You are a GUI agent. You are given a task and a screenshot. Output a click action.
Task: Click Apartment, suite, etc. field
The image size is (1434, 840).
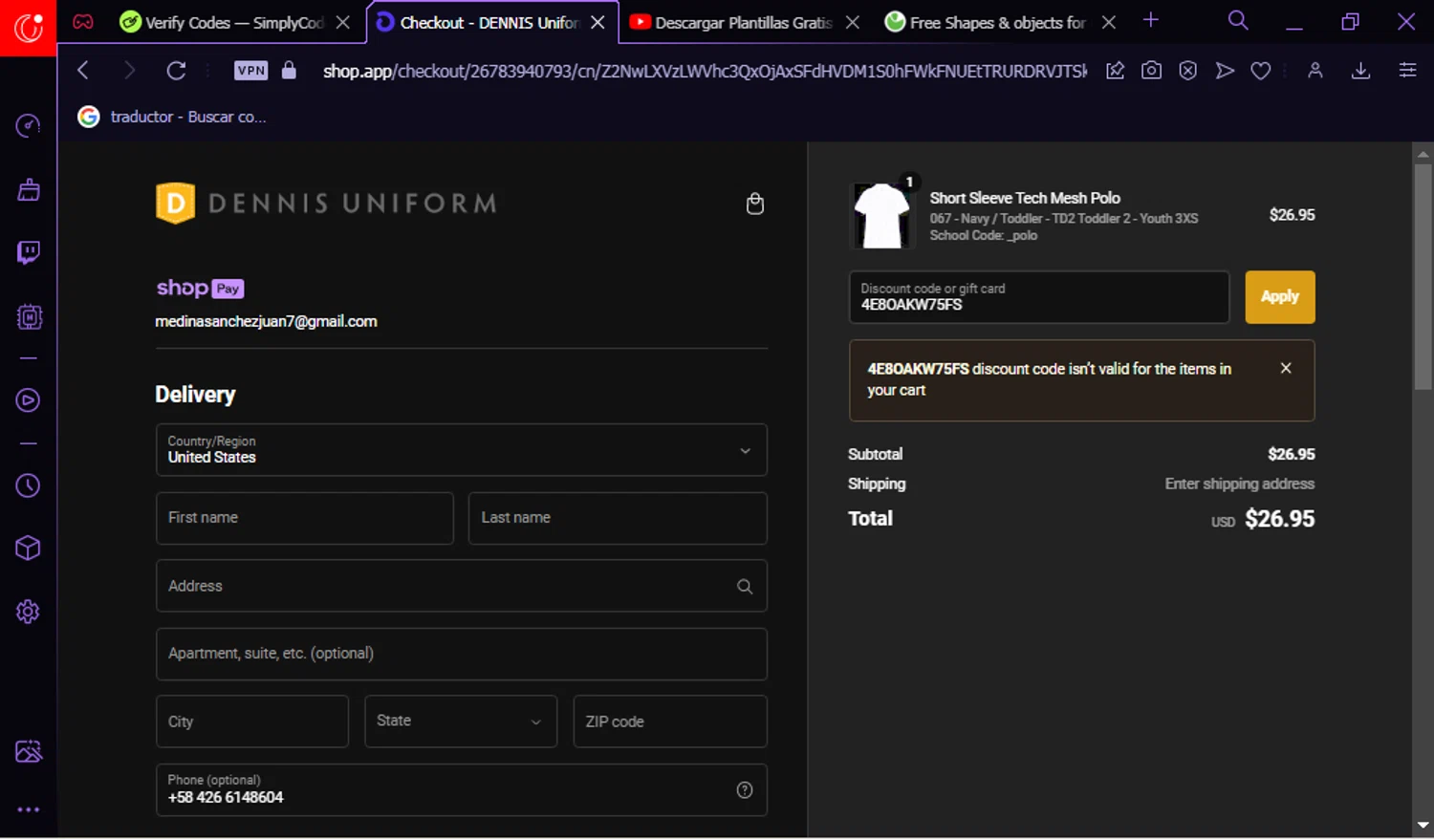point(461,654)
